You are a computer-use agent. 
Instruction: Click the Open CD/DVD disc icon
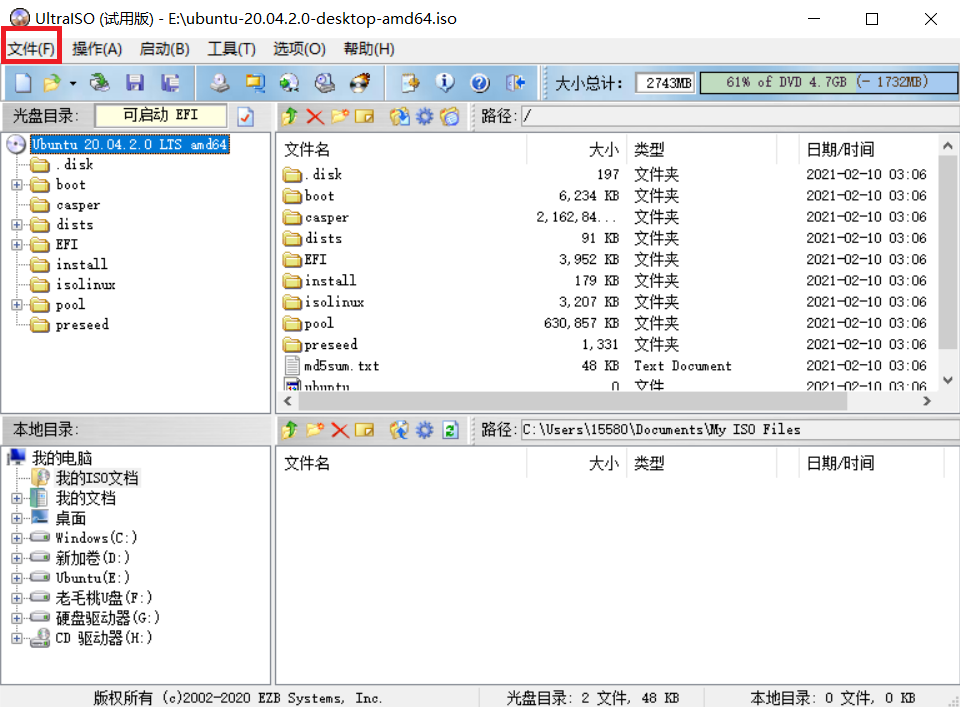point(99,83)
